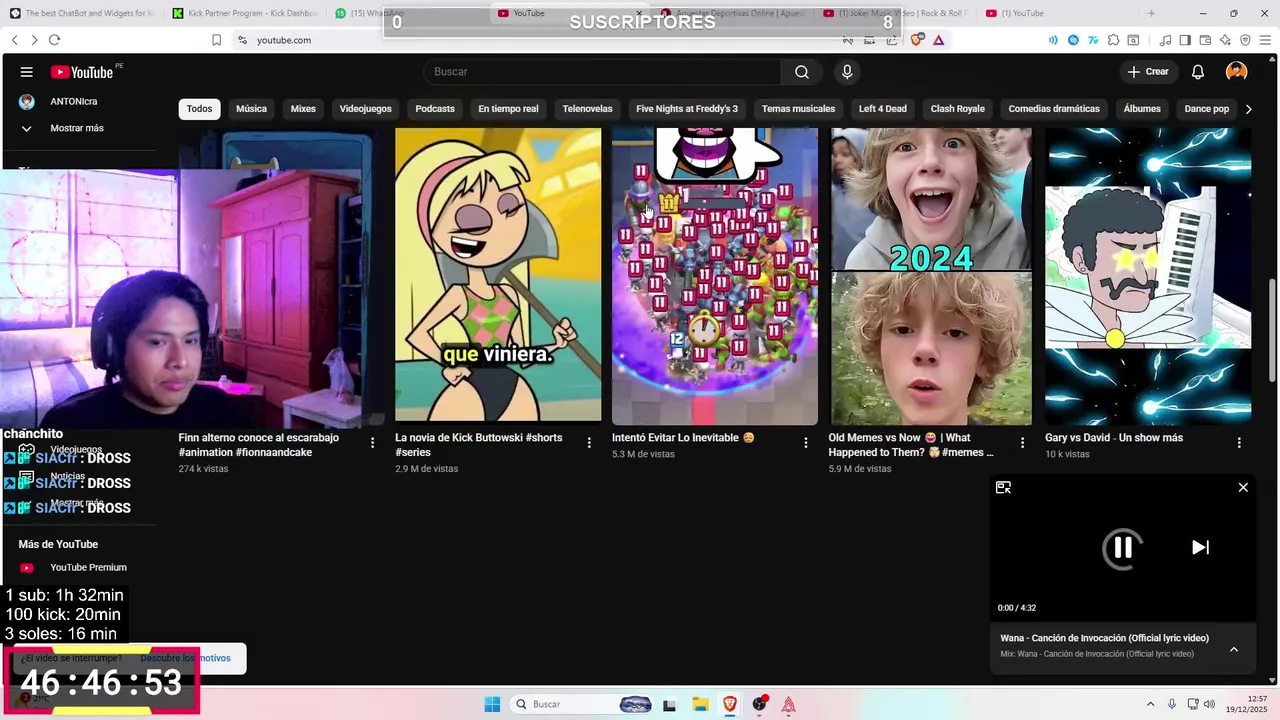Focus the YouTube Buscar search box
The height and width of the screenshot is (720, 1280).
tap(603, 72)
